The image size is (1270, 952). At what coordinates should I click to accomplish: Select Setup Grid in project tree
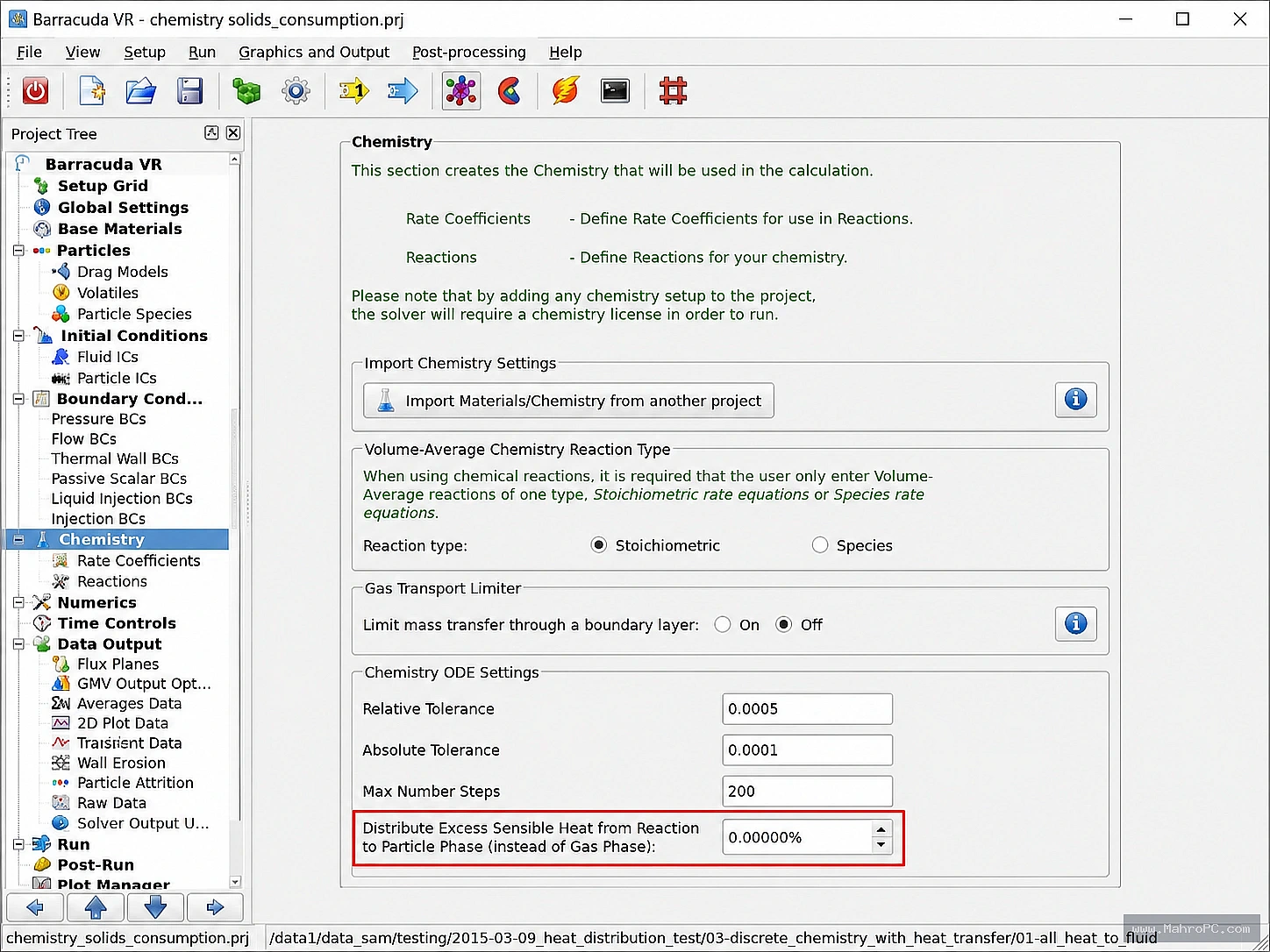click(x=103, y=186)
